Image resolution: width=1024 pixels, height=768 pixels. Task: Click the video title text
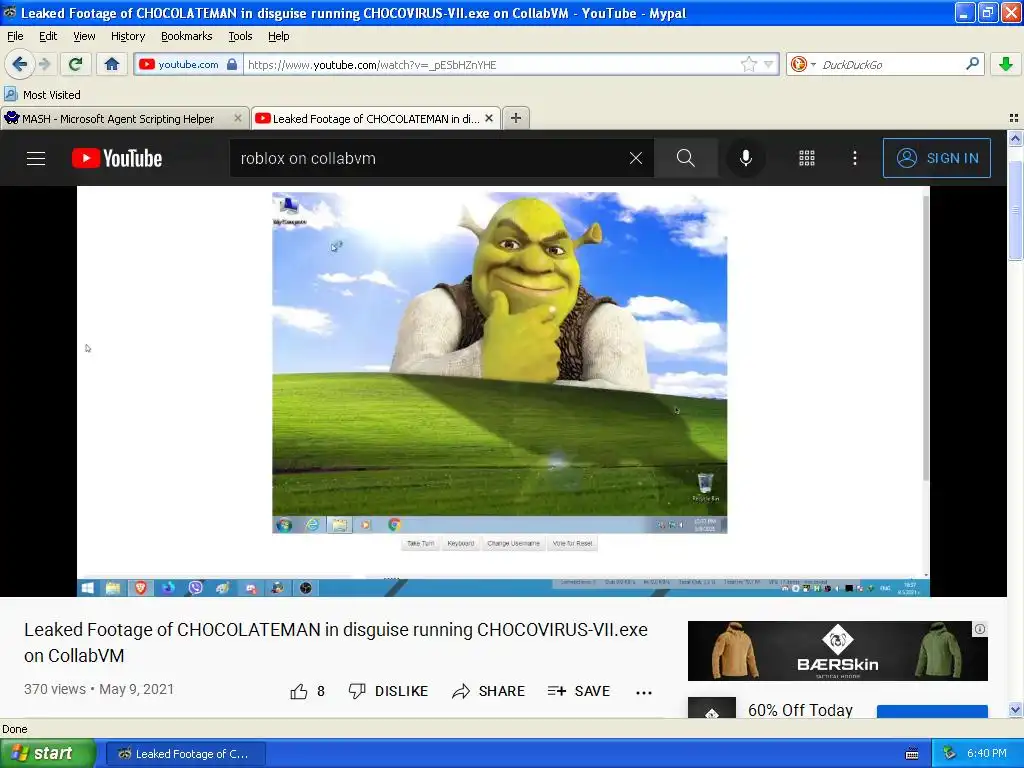point(336,643)
